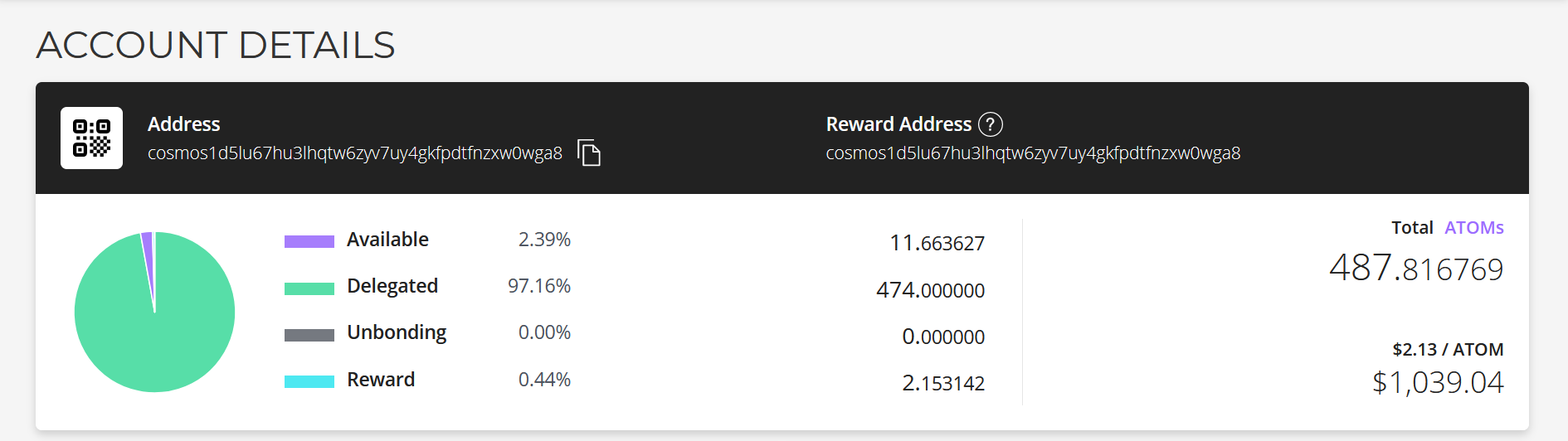Click the $2.13 / ATOM price
This screenshot has height=441, width=1568.
[1448, 349]
